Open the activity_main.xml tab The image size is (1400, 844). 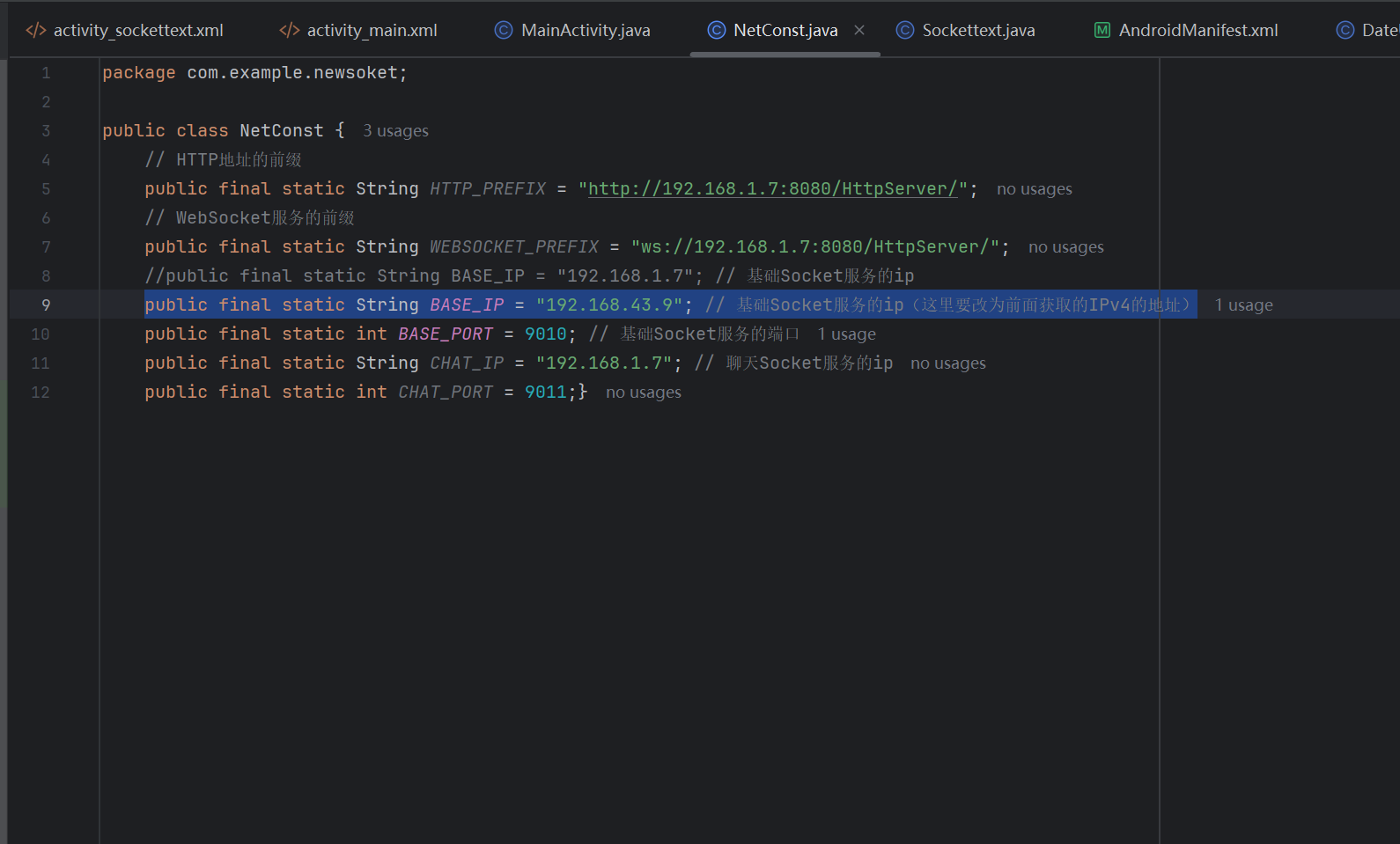click(x=371, y=31)
